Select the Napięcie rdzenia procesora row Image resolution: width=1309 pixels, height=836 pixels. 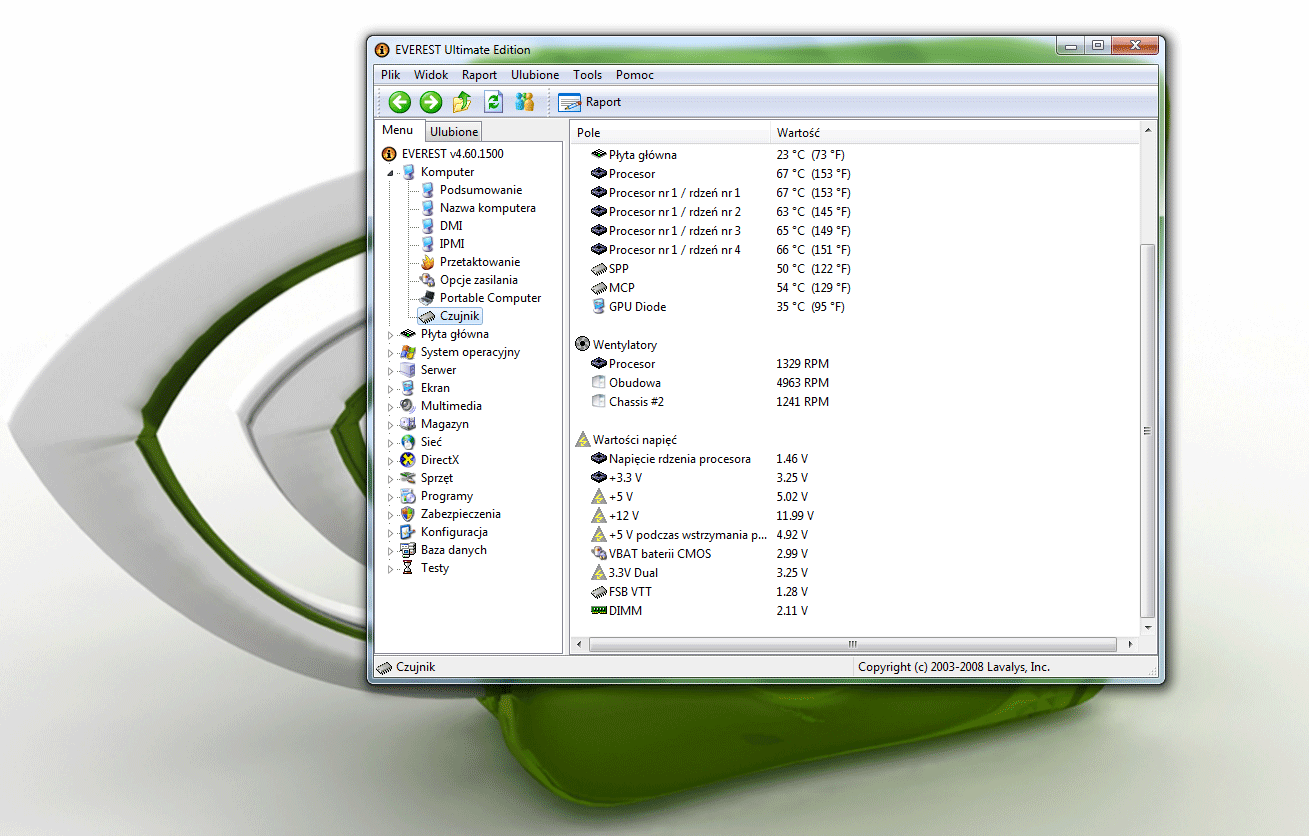pos(855,459)
